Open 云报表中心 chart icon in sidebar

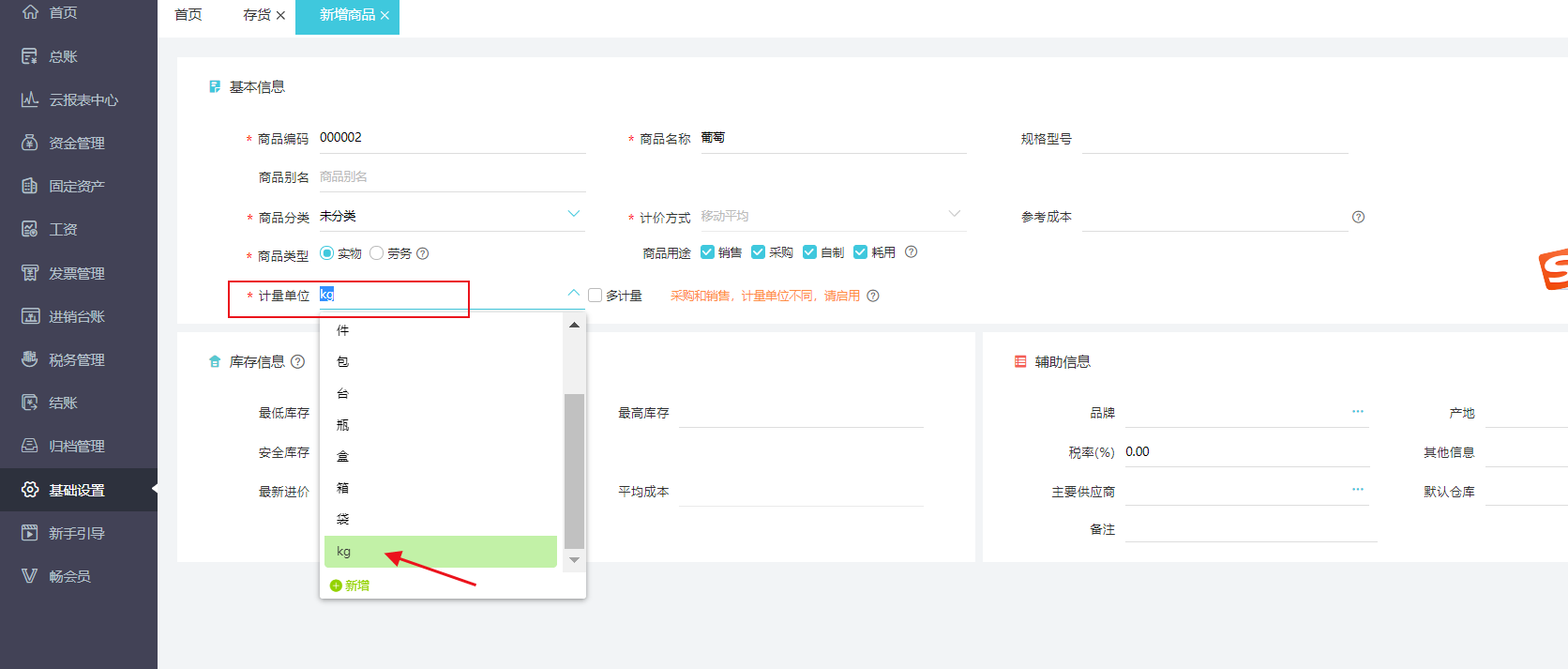click(30, 99)
